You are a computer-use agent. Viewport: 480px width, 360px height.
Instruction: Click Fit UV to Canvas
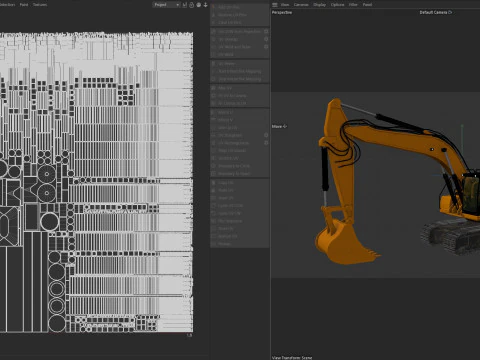pyautogui.click(x=232, y=96)
